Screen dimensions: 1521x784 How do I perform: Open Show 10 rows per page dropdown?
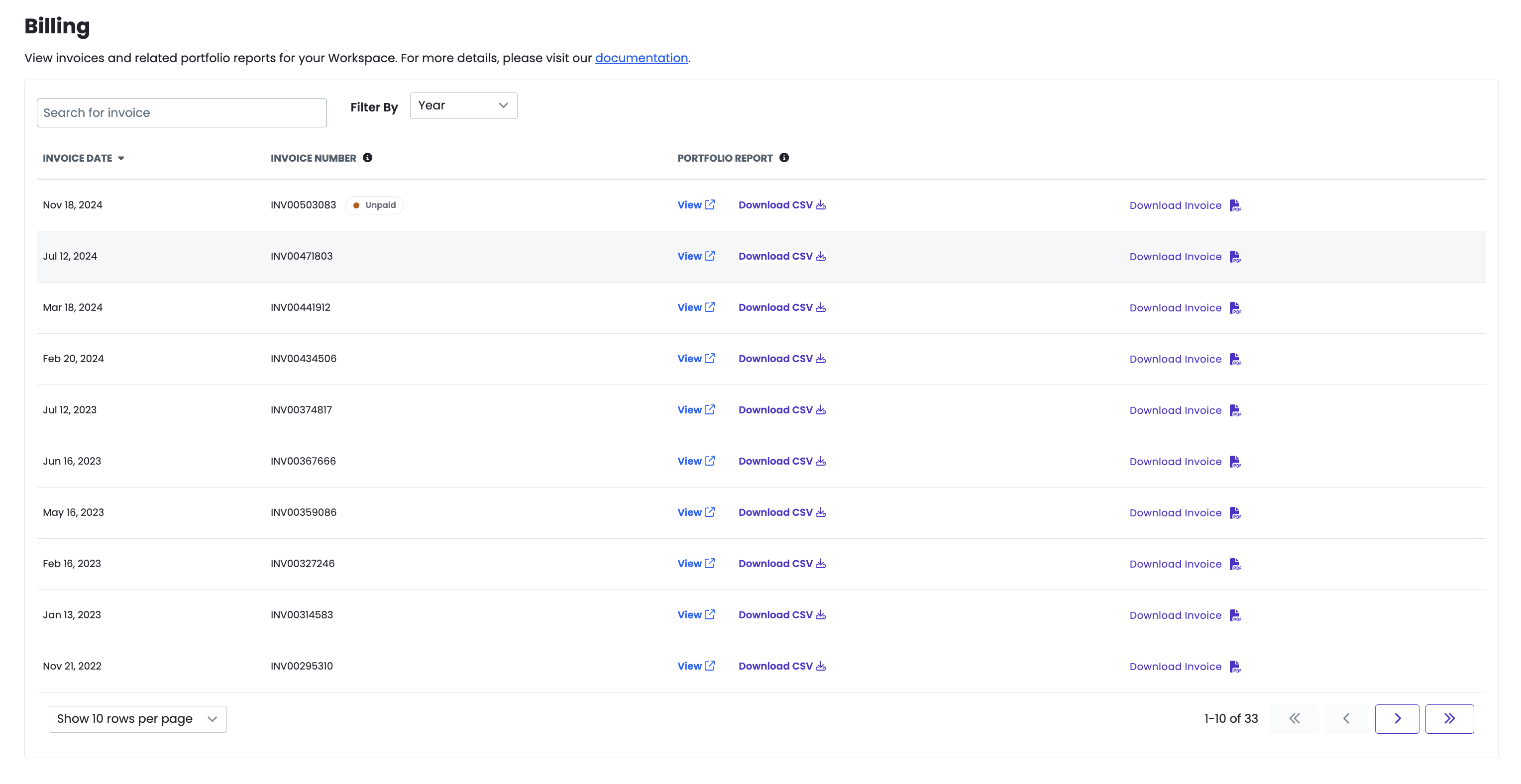[137, 719]
